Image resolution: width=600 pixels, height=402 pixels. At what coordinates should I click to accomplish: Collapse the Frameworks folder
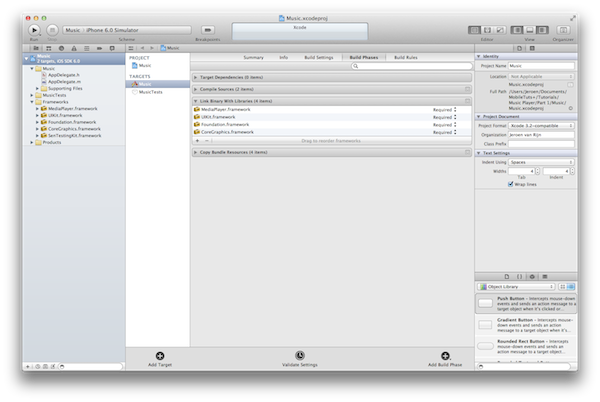(32, 102)
